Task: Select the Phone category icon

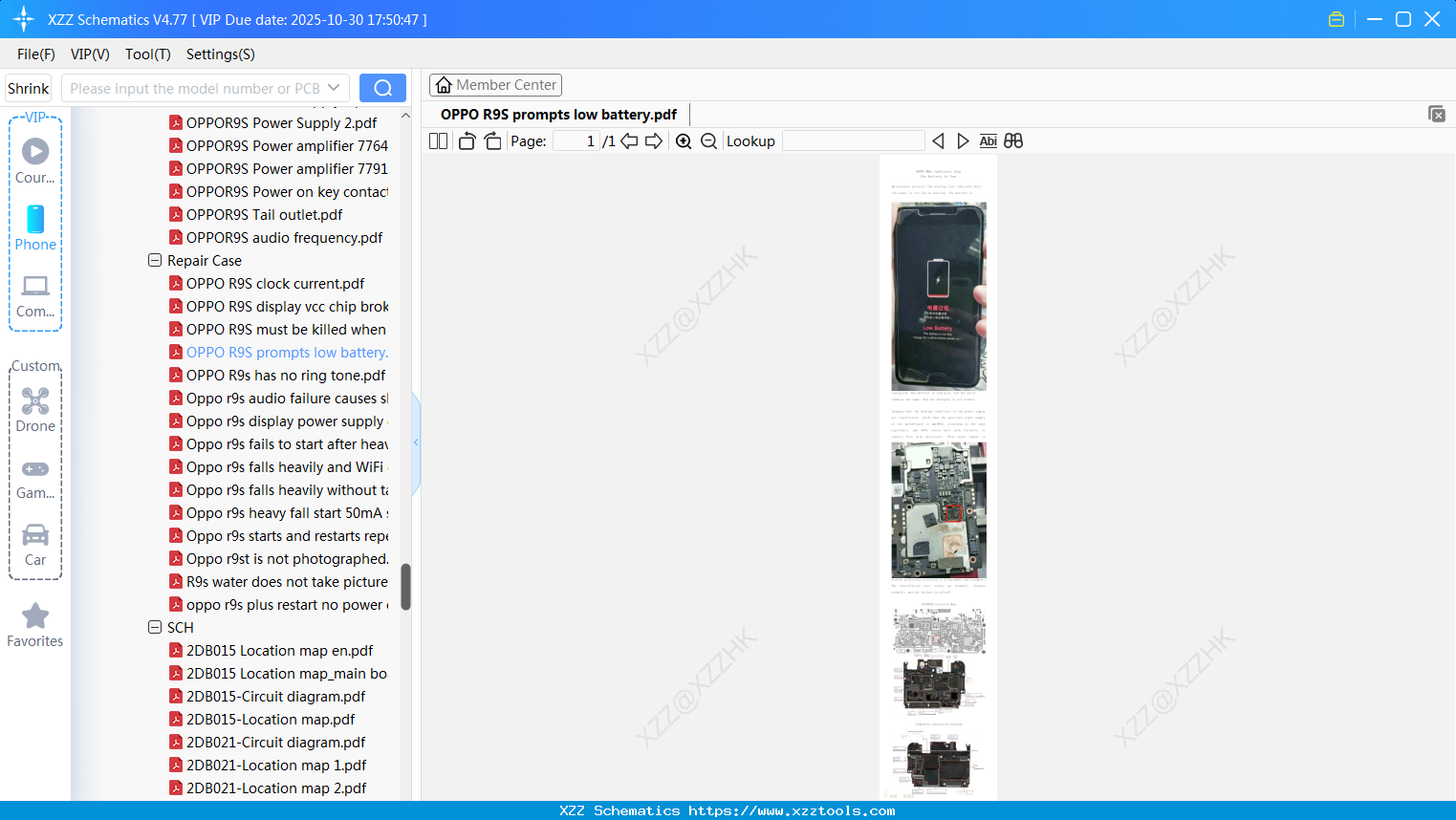Action: [35, 228]
